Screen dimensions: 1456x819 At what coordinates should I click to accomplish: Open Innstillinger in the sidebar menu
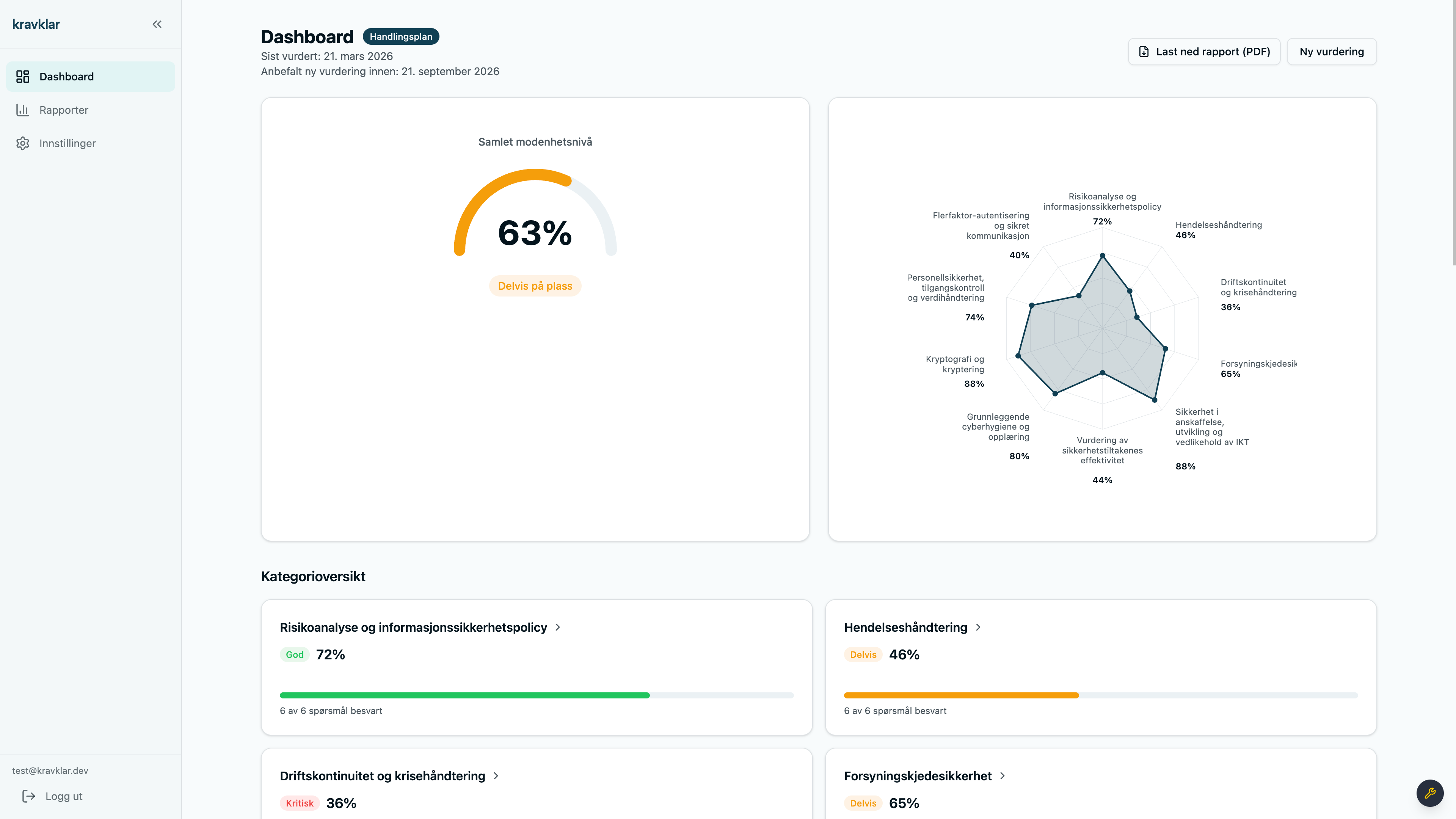click(67, 143)
